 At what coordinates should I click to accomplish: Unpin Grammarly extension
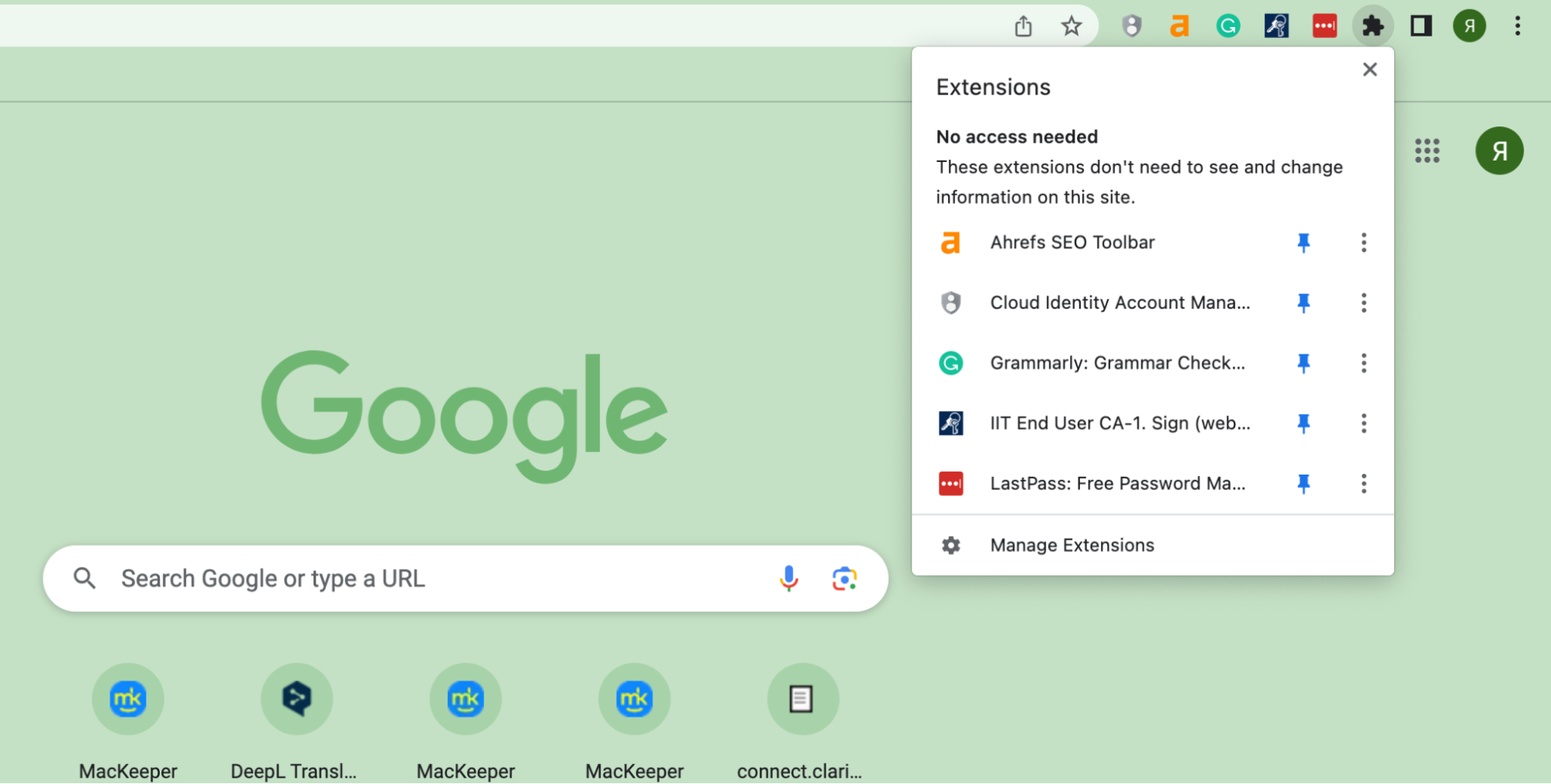[x=1303, y=363]
